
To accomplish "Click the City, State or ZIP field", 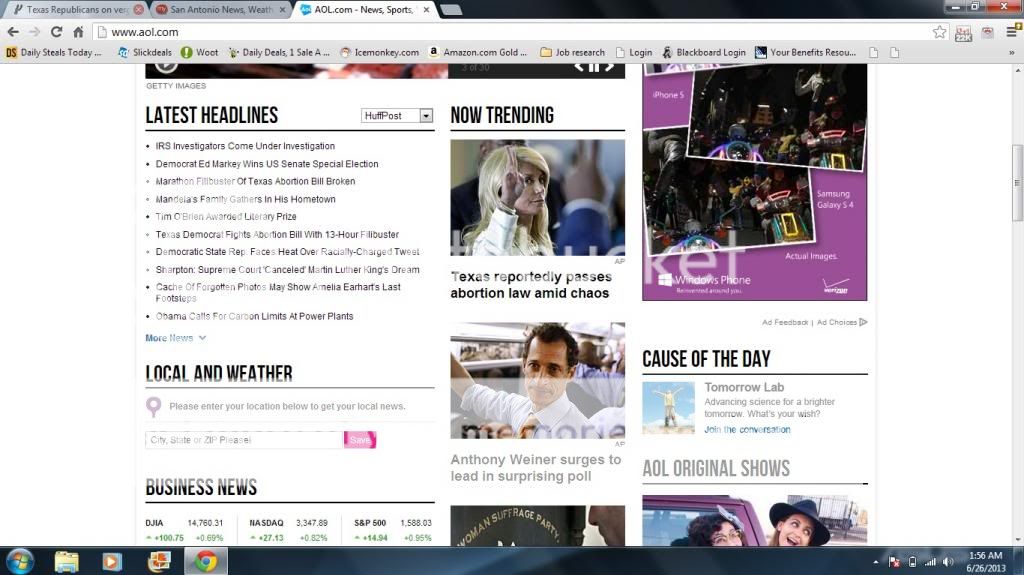I will tap(244, 440).
